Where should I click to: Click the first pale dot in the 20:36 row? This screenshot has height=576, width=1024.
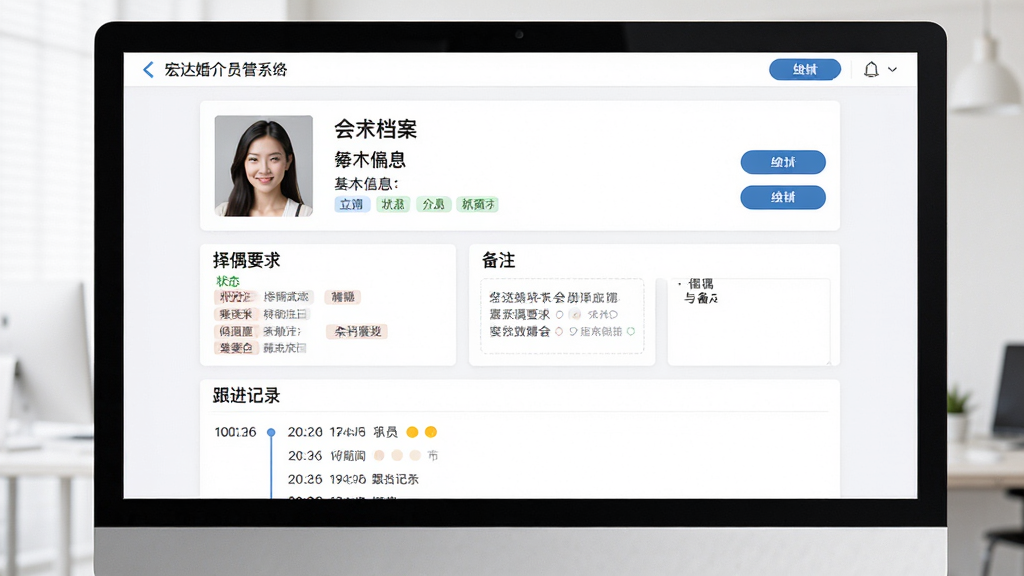tap(379, 455)
